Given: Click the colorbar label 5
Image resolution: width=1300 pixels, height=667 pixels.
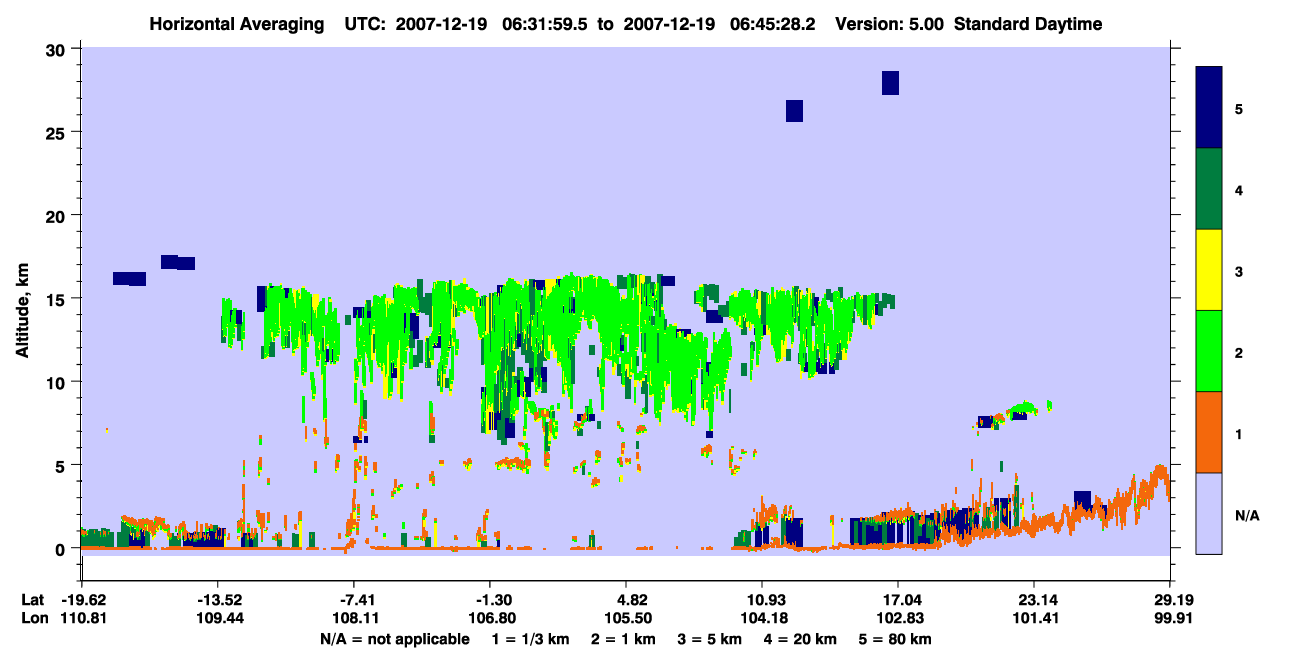Looking at the screenshot, I should point(1239,108).
